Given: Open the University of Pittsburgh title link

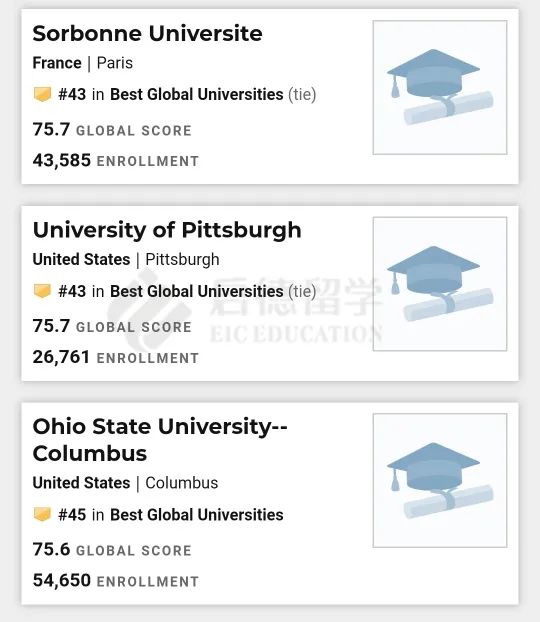Looking at the screenshot, I should tap(167, 230).
